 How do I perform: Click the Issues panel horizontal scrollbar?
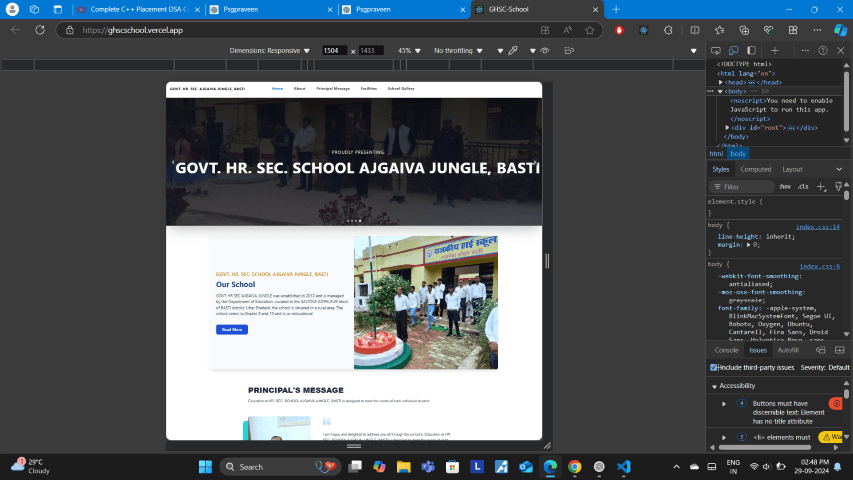point(764,448)
